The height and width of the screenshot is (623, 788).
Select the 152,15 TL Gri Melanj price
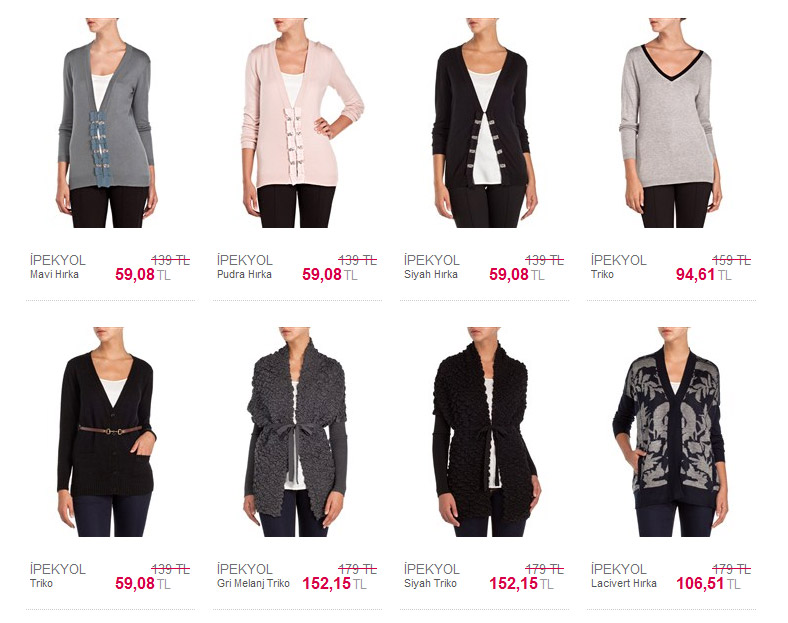334,583
